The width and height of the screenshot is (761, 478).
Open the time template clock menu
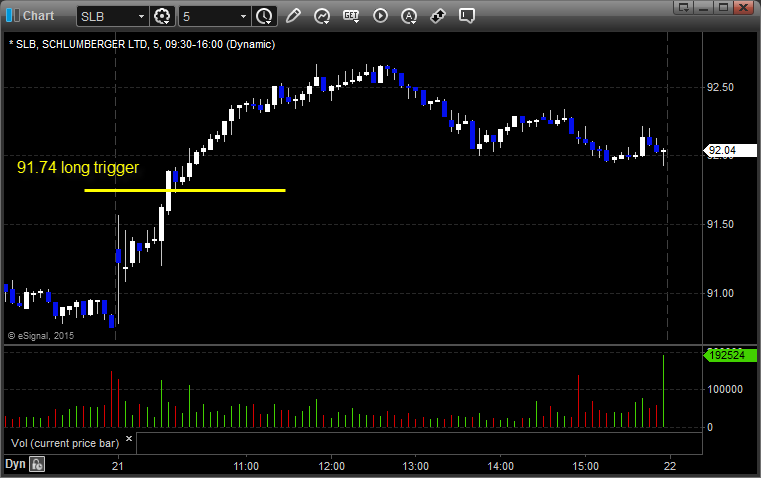point(265,16)
